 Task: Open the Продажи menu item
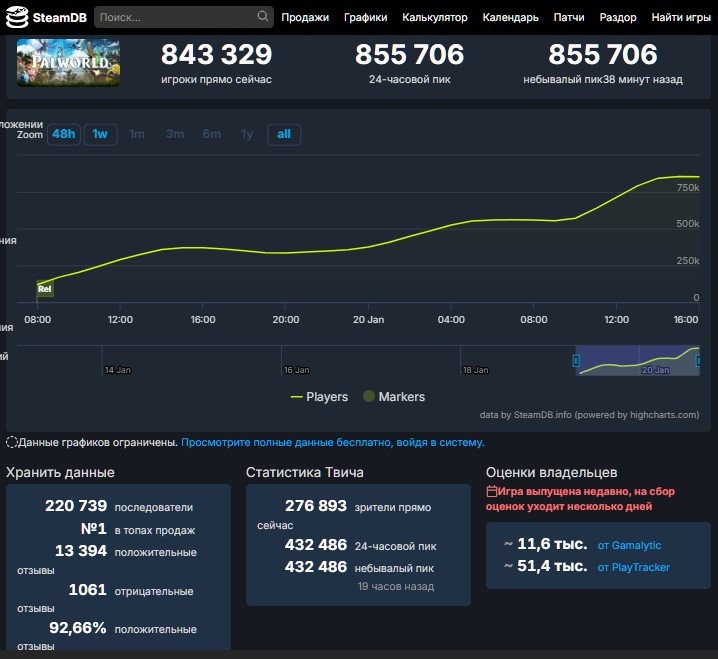[305, 17]
